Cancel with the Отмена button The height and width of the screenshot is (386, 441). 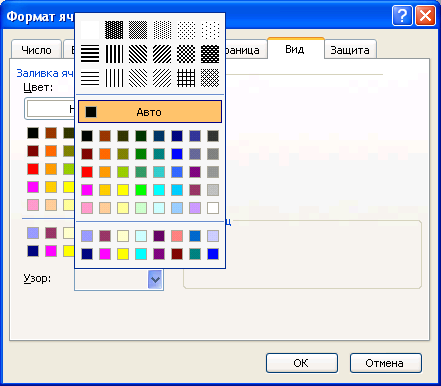386,363
